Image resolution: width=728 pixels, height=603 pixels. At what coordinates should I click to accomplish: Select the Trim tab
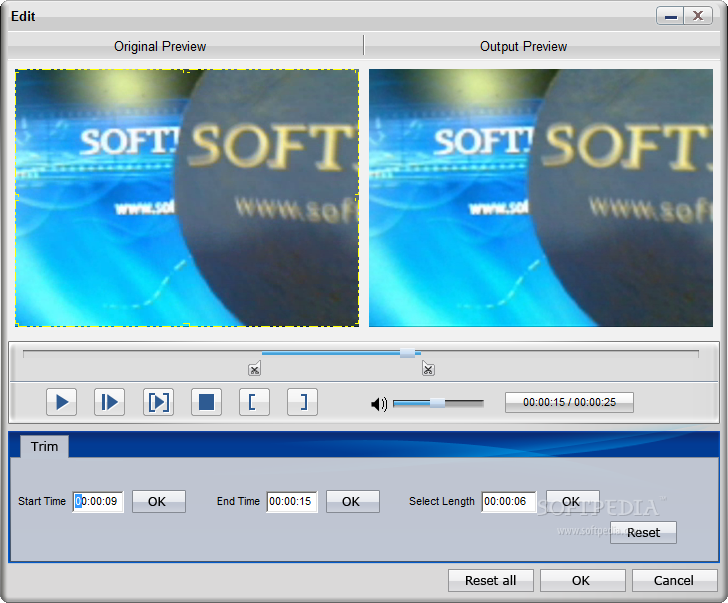[x=45, y=447]
